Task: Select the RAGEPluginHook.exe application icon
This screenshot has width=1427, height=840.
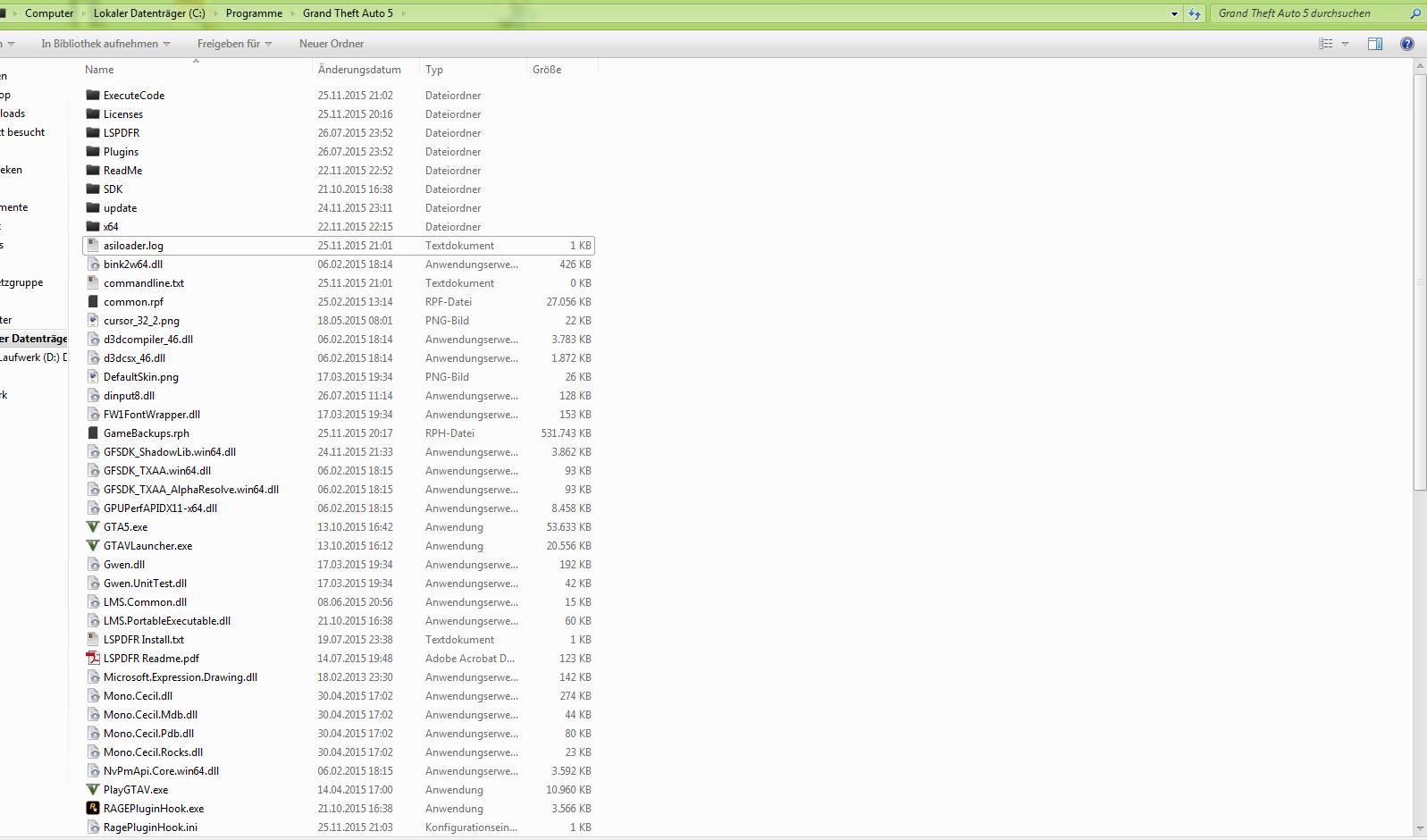Action: (x=93, y=808)
